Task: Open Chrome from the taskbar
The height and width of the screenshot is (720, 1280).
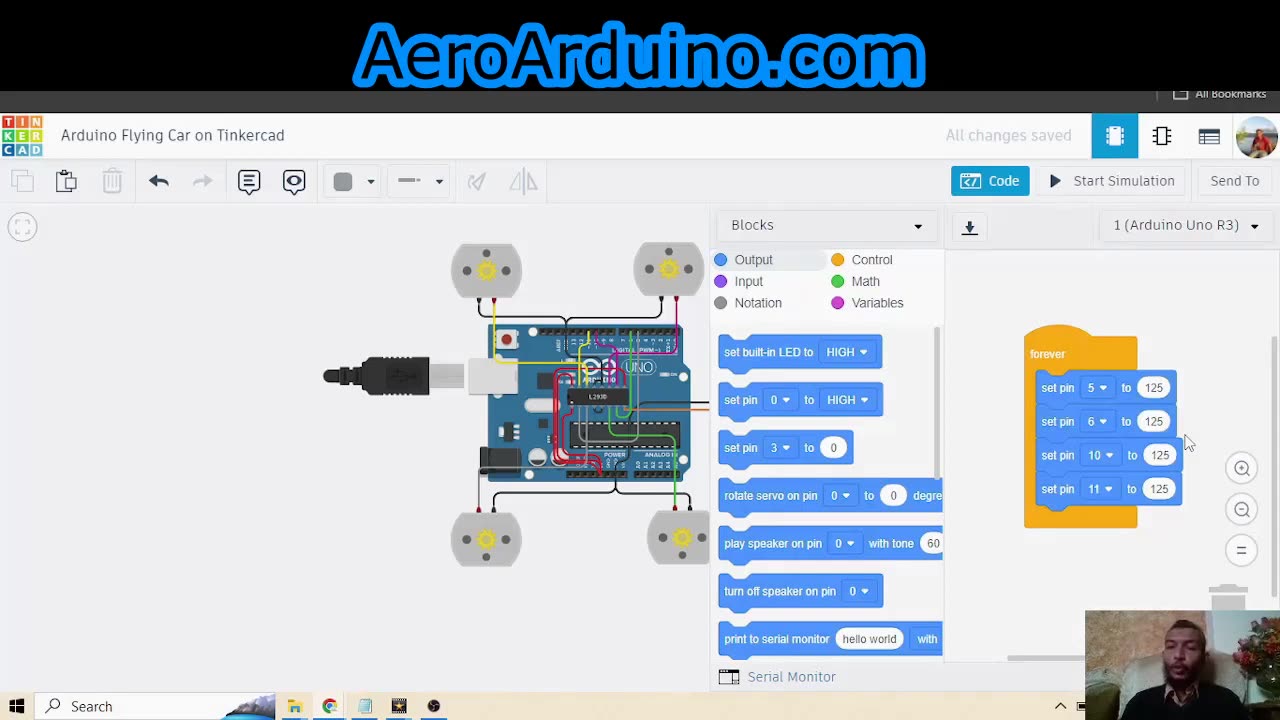Action: point(330,706)
